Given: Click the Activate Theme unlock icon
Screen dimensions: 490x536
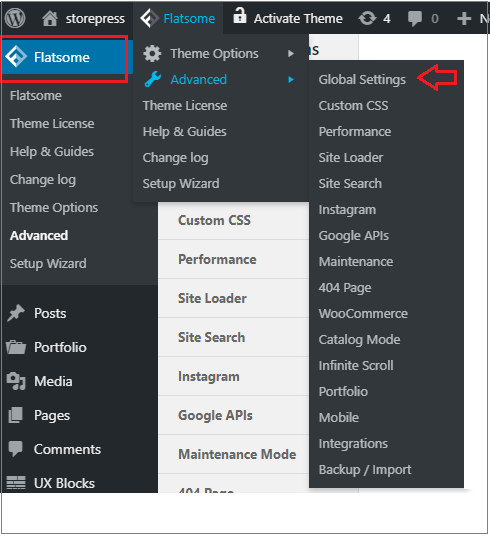Looking at the screenshot, I should click(240, 16).
